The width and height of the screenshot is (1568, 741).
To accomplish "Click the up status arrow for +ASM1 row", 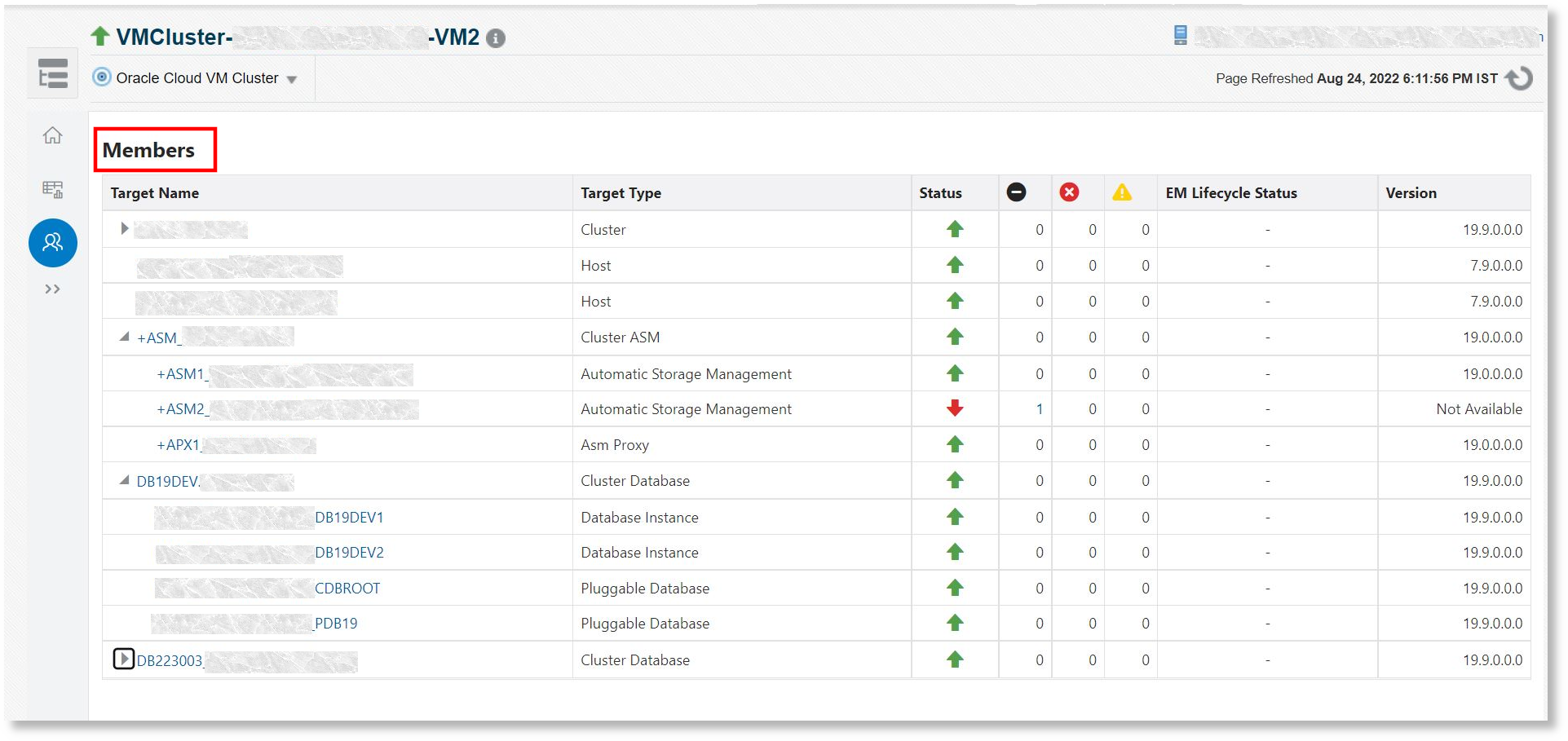I will [x=955, y=373].
